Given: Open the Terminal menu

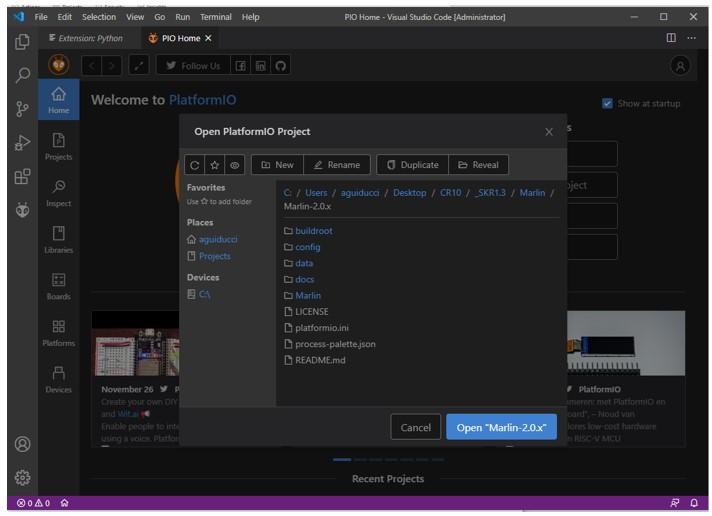Looking at the screenshot, I should point(216,17).
